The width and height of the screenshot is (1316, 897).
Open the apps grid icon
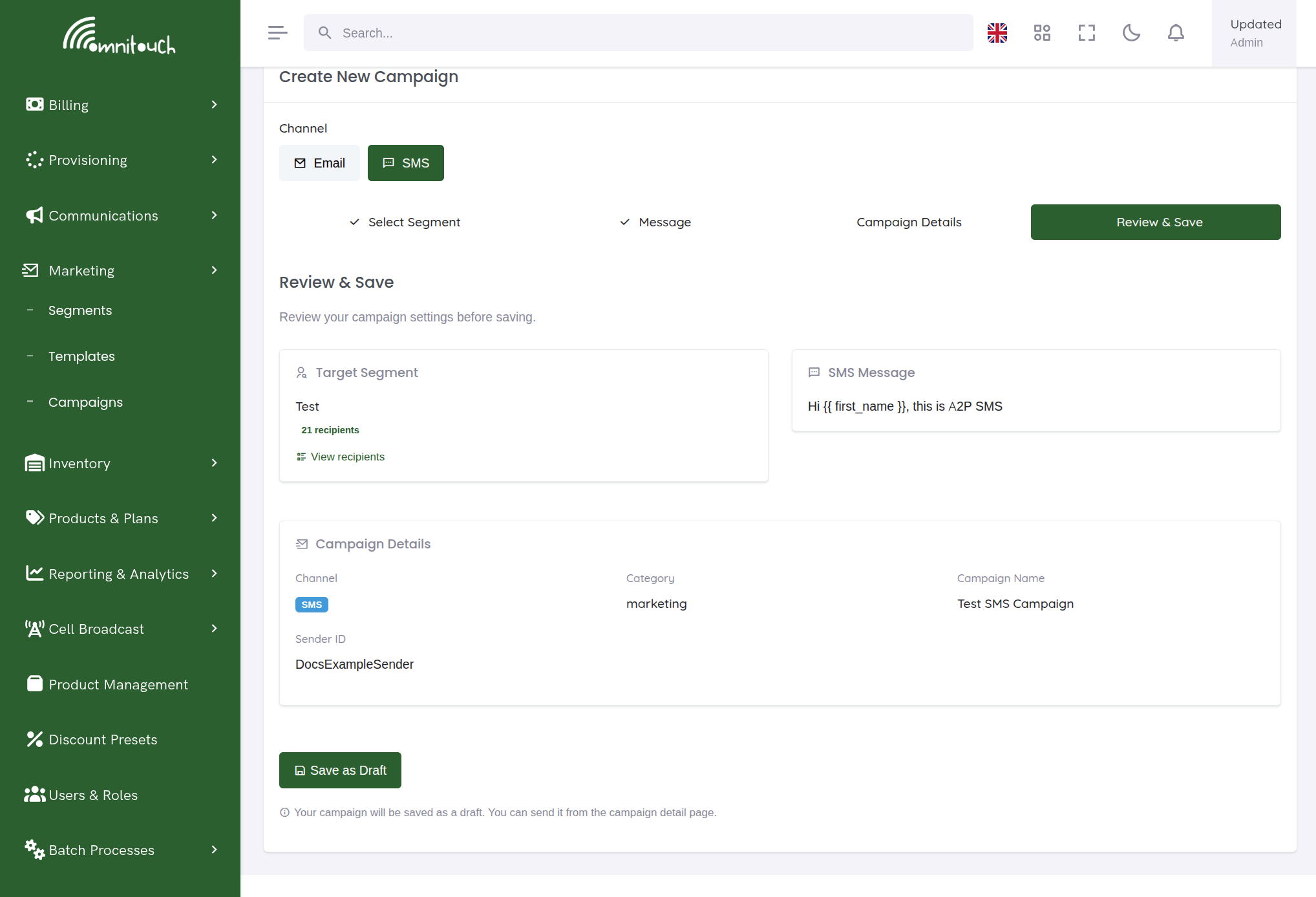point(1042,33)
